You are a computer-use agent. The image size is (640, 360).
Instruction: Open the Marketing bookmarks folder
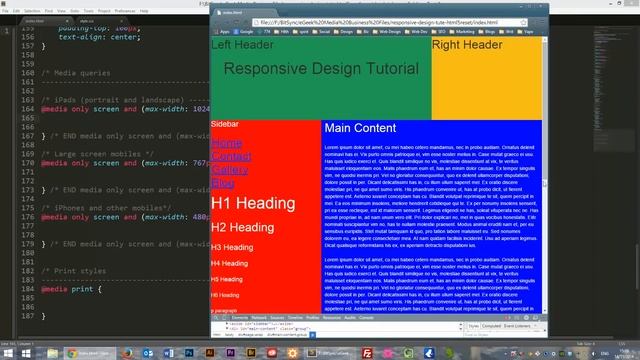click(x=462, y=31)
